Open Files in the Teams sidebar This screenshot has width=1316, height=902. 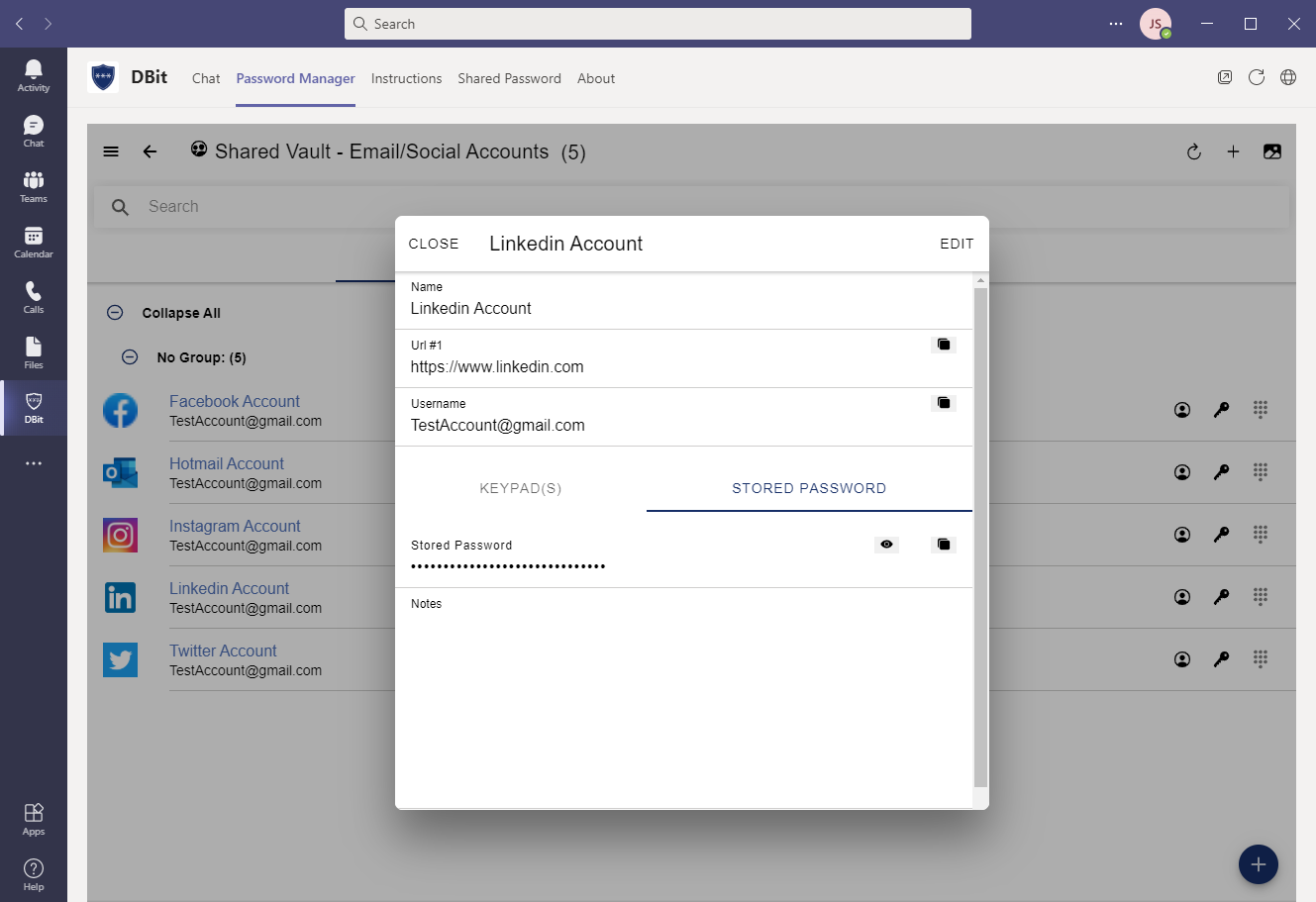click(34, 352)
